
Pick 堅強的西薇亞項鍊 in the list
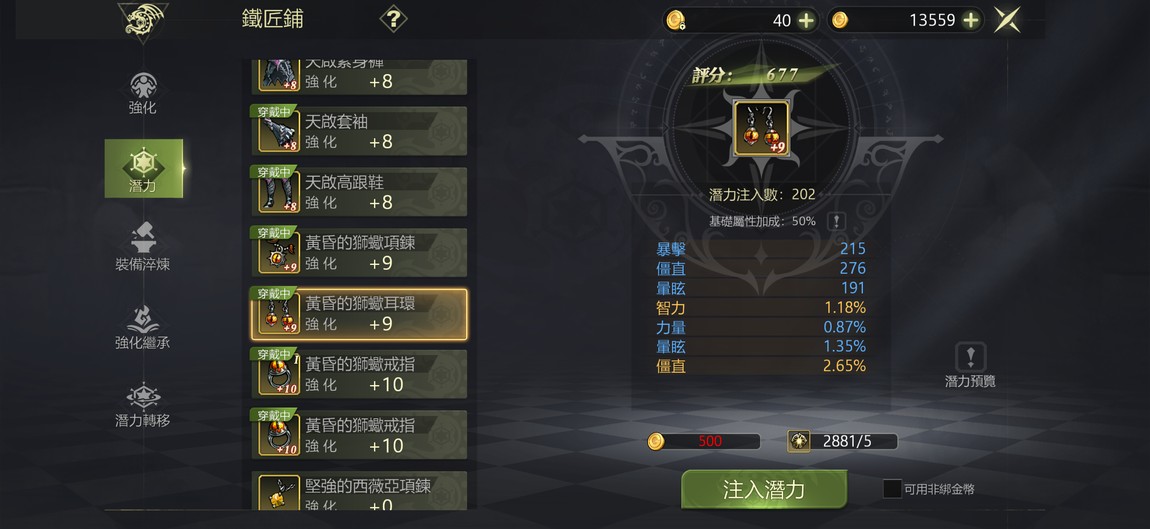359,491
